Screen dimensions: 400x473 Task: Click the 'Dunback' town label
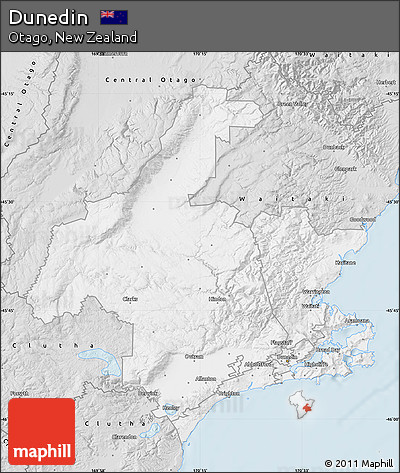click(x=334, y=147)
